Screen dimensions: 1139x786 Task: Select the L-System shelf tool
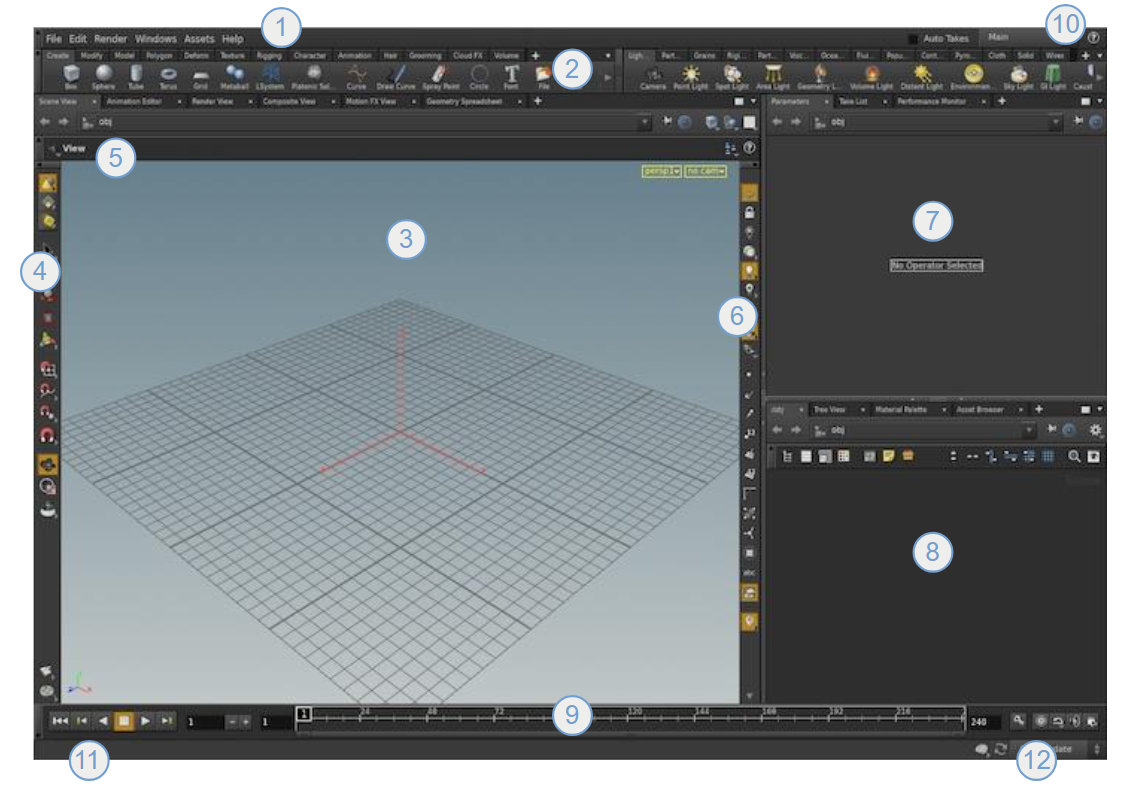(x=270, y=76)
